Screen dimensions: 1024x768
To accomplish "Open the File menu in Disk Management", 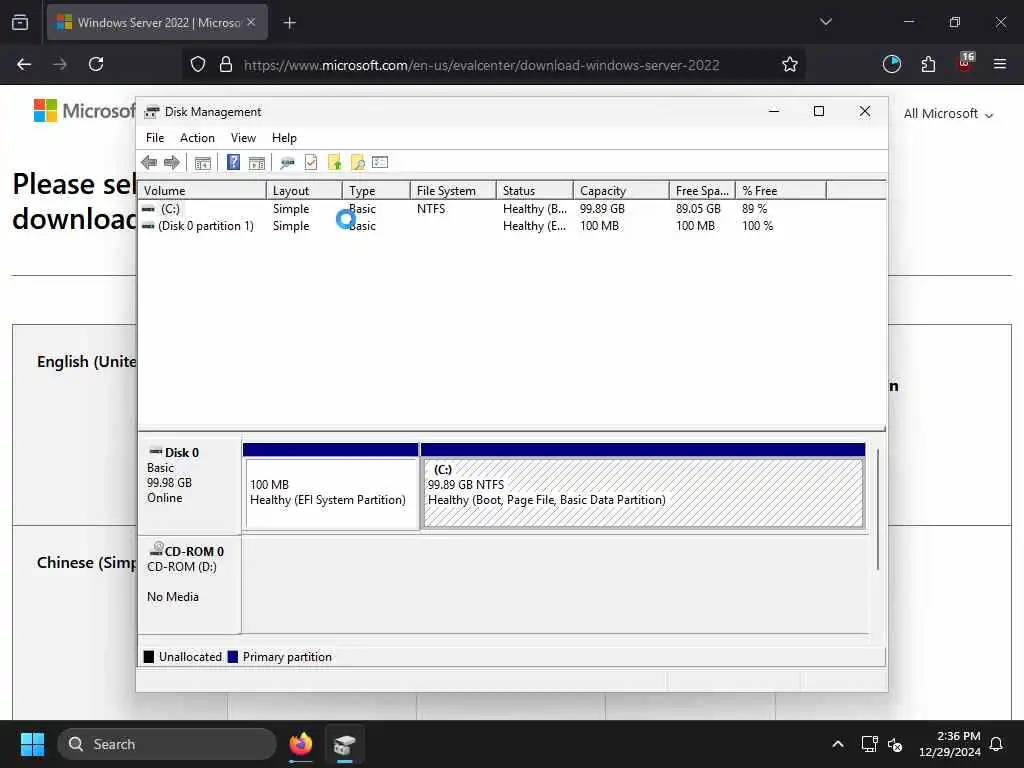I will coord(155,138).
